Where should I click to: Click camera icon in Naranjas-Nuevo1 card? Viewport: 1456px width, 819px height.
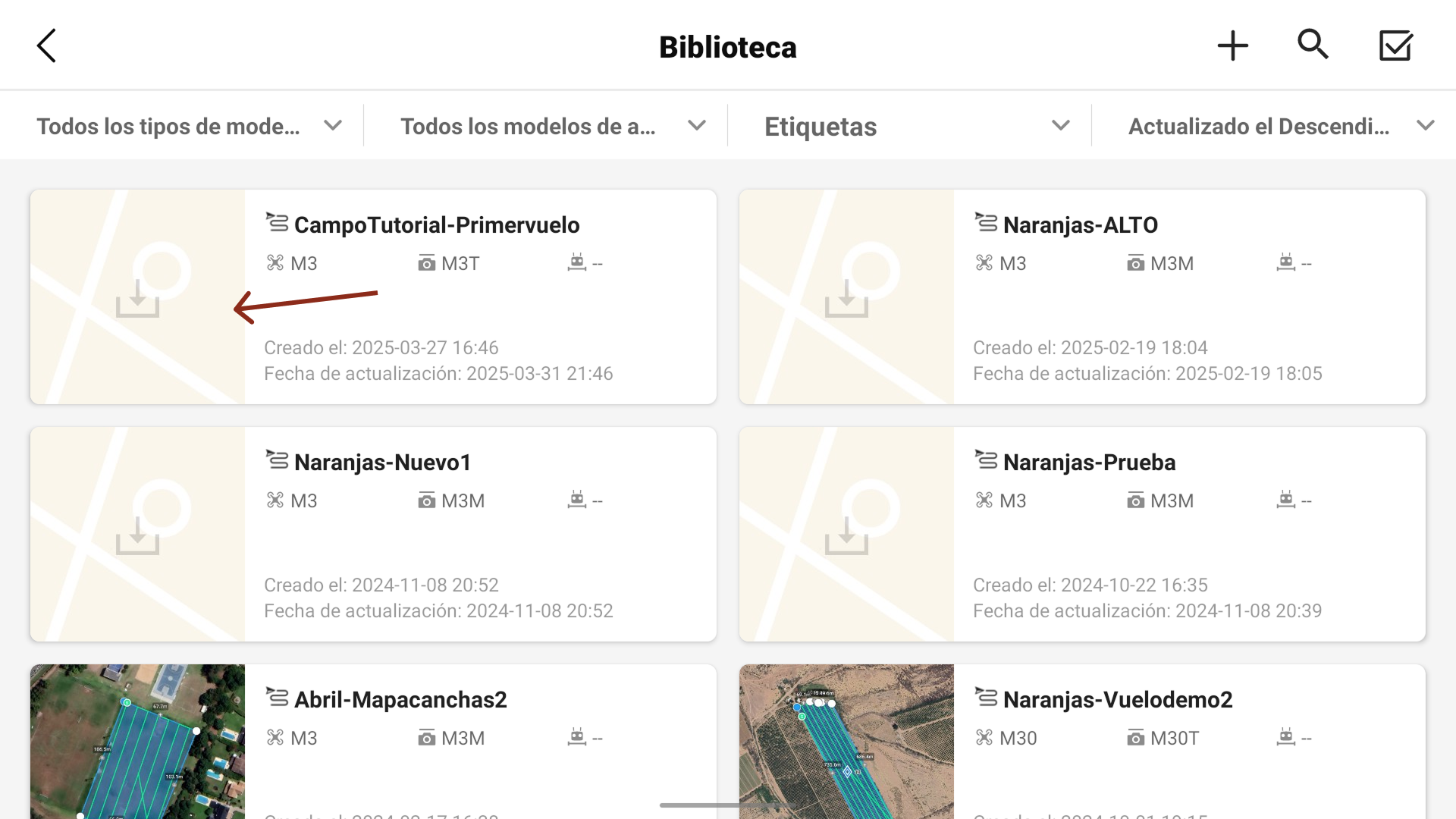point(427,500)
